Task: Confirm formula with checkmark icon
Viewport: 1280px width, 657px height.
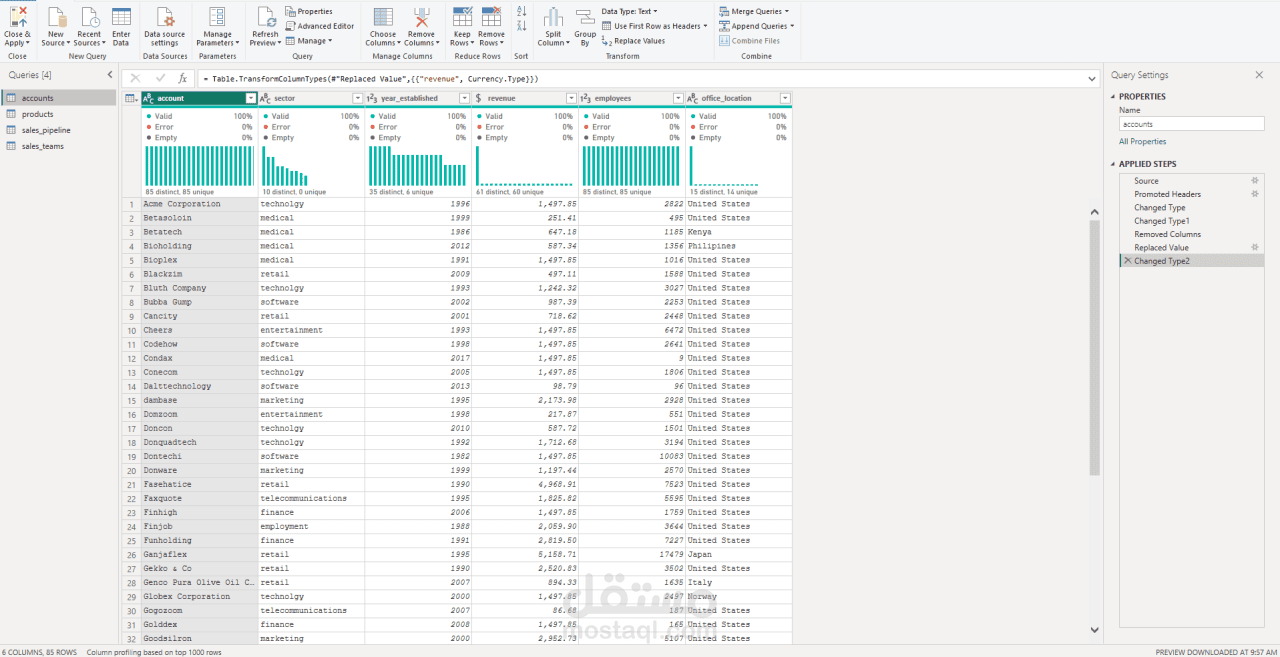Action: coord(161,78)
